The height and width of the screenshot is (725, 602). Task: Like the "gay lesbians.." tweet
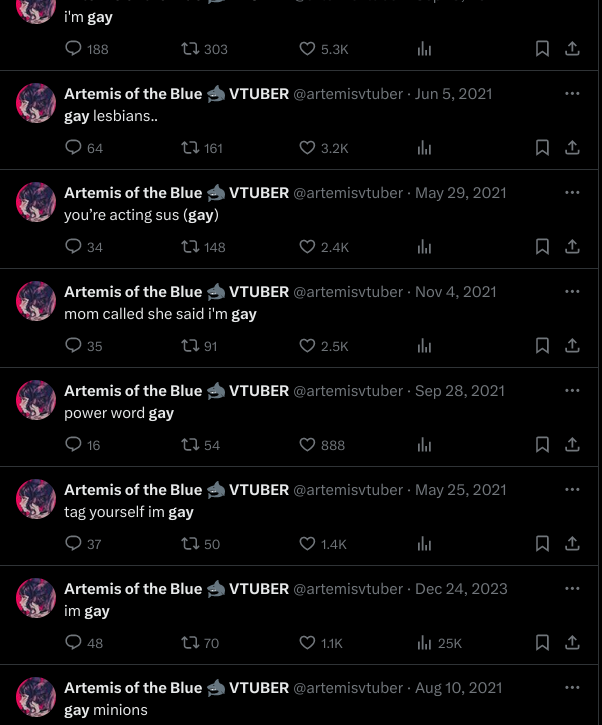(323, 148)
